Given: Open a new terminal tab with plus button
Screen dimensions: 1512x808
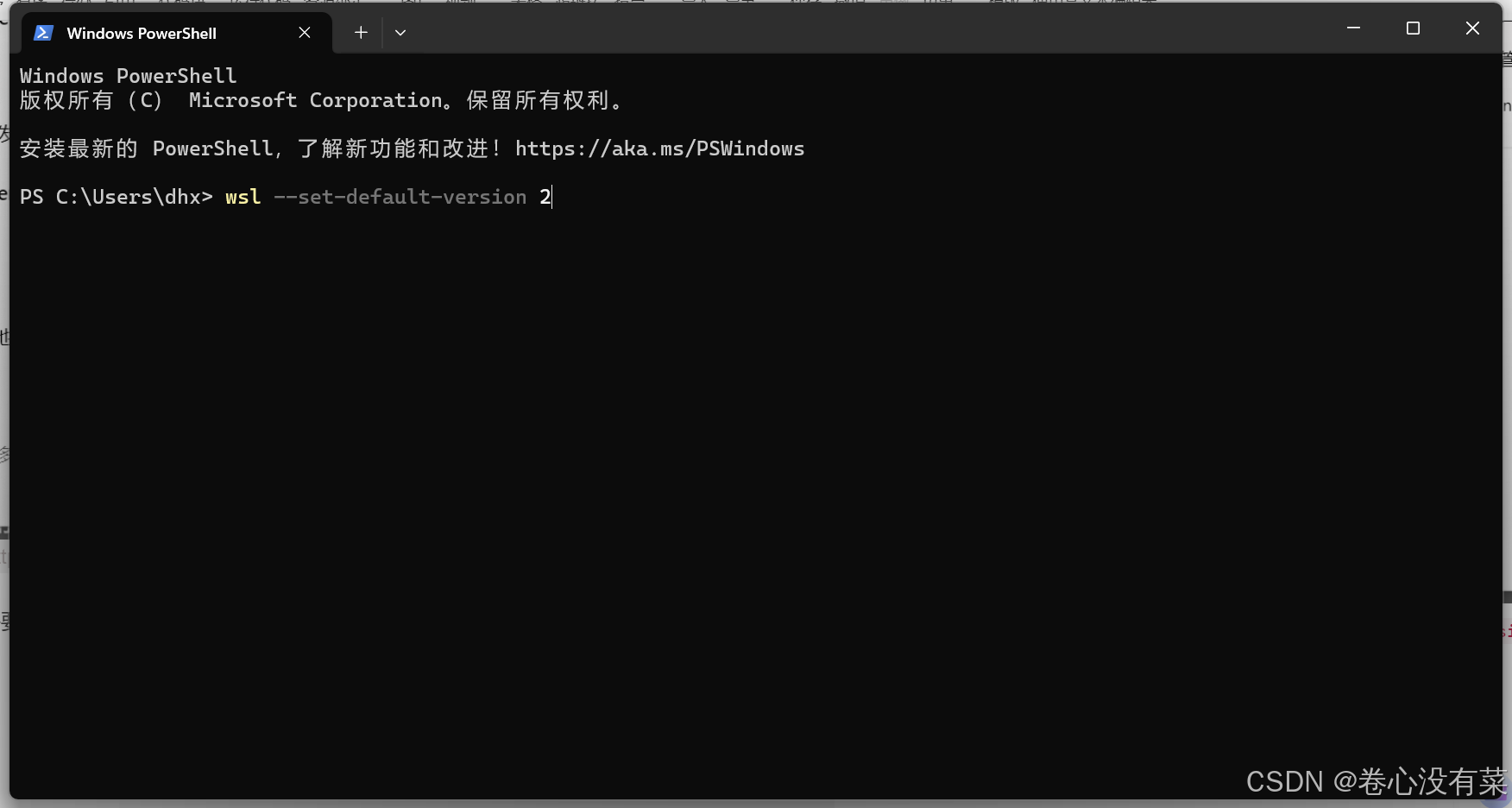Looking at the screenshot, I should 360,32.
